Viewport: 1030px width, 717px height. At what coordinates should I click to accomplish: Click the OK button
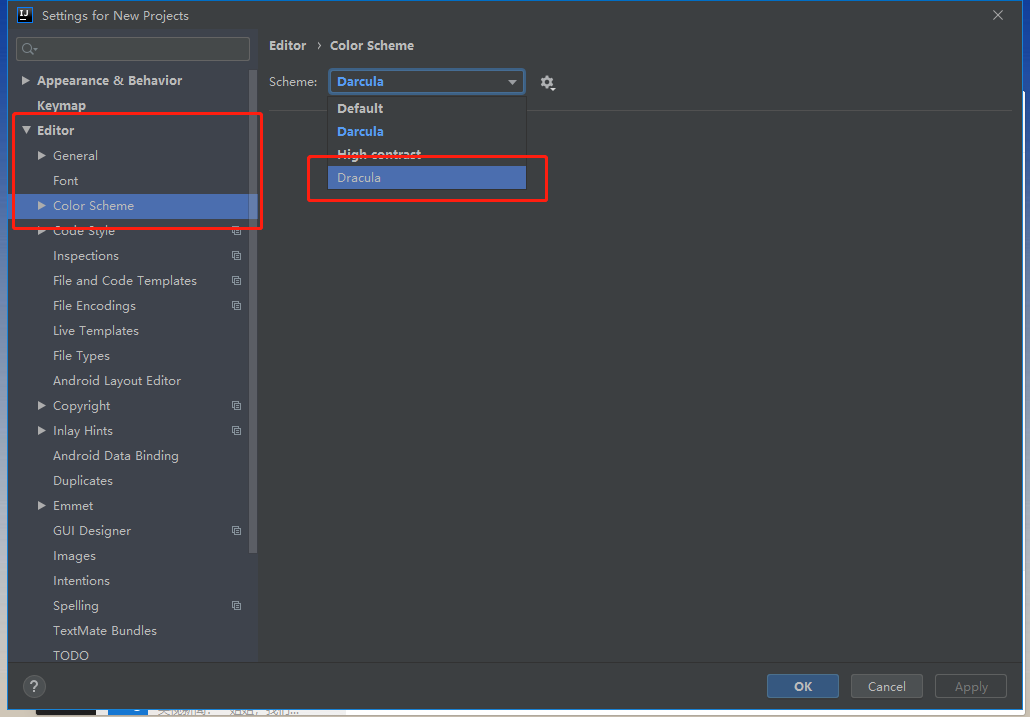(803, 686)
